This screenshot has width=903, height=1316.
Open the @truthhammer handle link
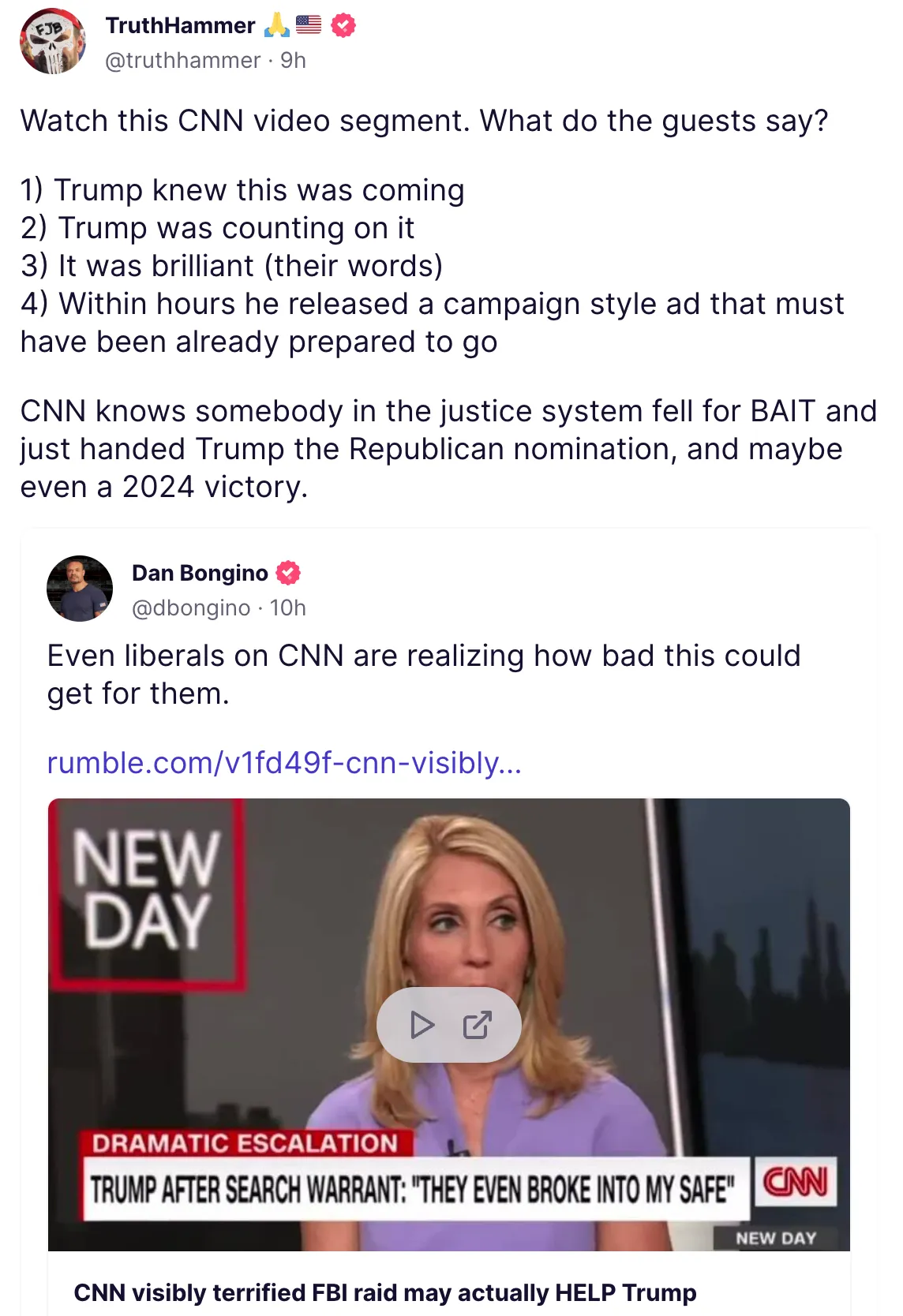pos(182,60)
